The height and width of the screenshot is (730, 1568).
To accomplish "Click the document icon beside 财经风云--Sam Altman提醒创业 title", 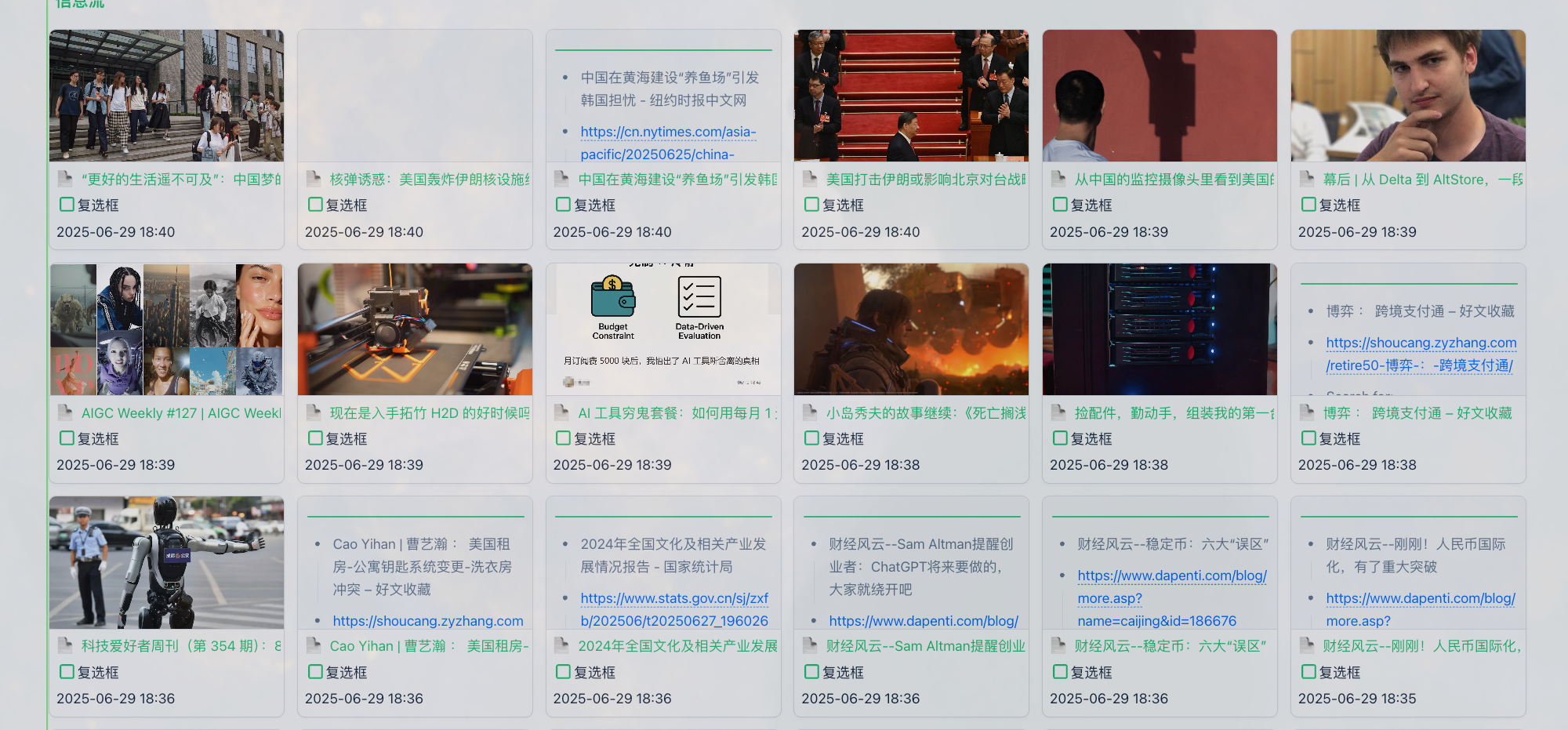I will point(811,645).
